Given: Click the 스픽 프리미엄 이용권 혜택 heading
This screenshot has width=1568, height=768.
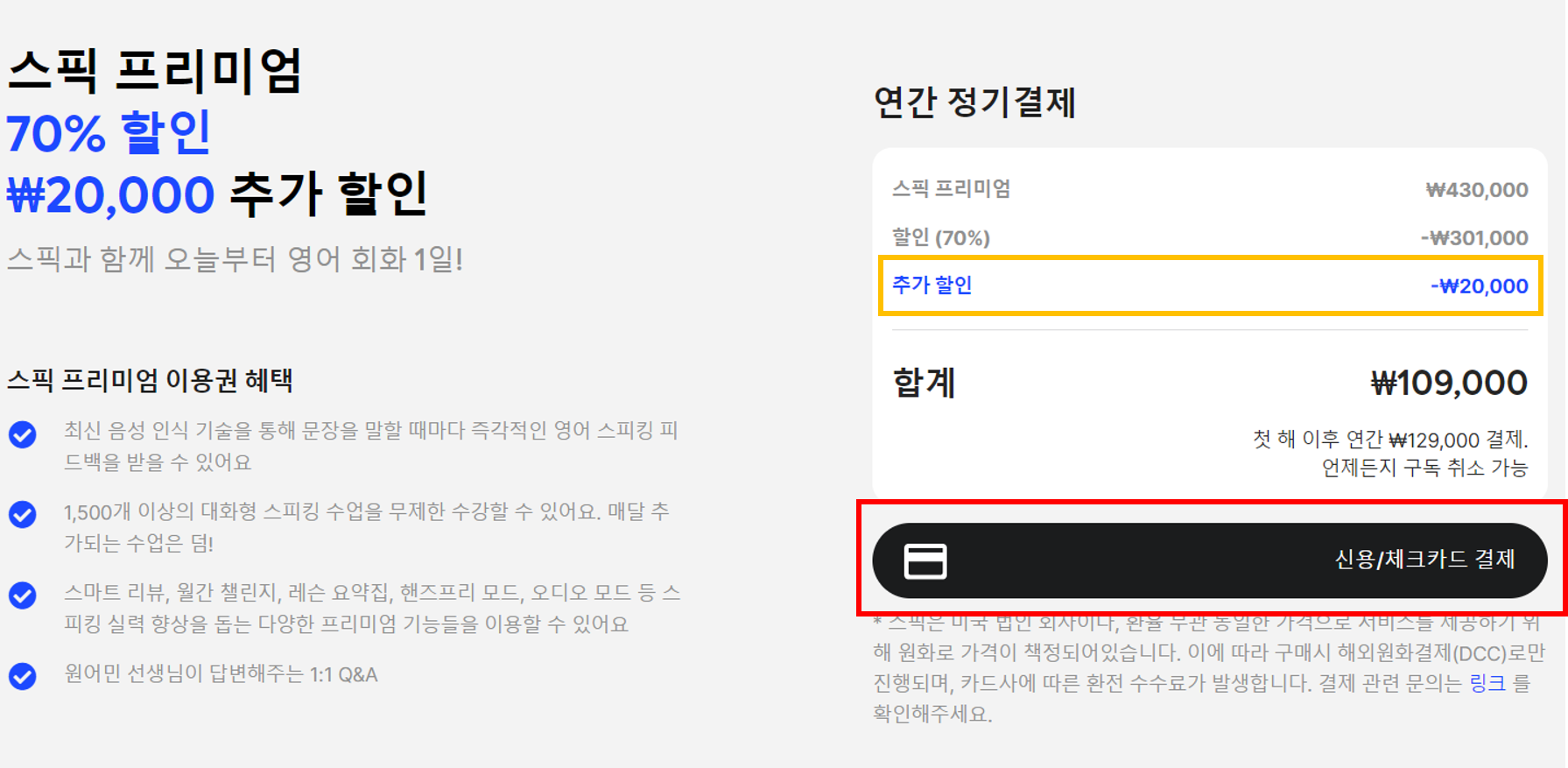Looking at the screenshot, I should point(150,381).
